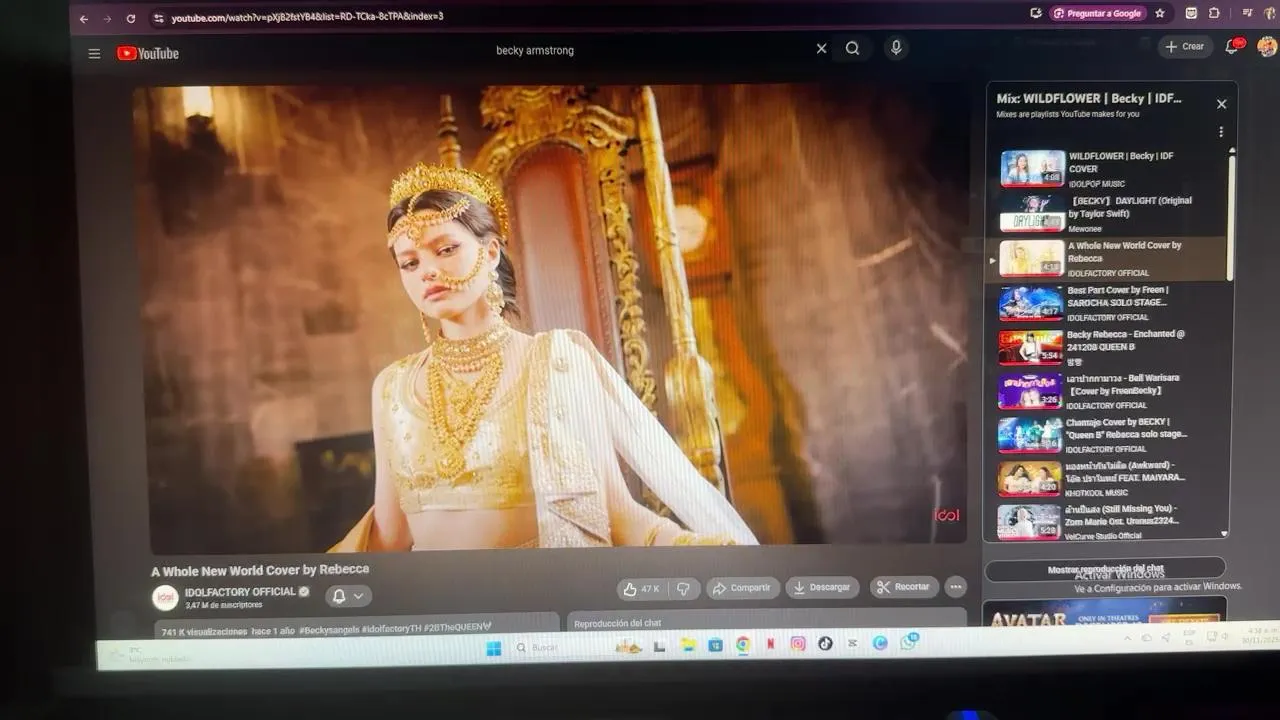The height and width of the screenshot is (720, 1280).
Task: Go back with the browser back arrow
Action: click(x=84, y=19)
